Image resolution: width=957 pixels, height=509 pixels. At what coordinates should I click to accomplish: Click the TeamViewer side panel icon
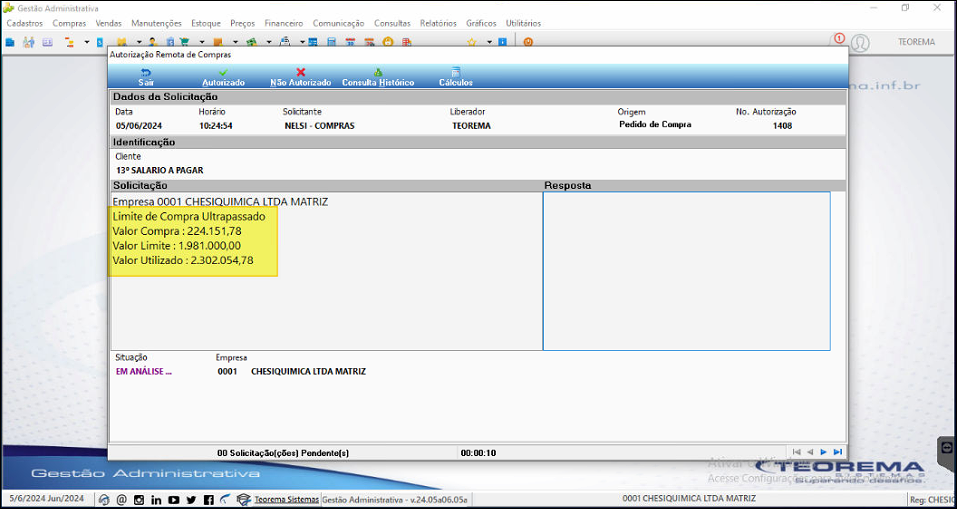point(948,447)
